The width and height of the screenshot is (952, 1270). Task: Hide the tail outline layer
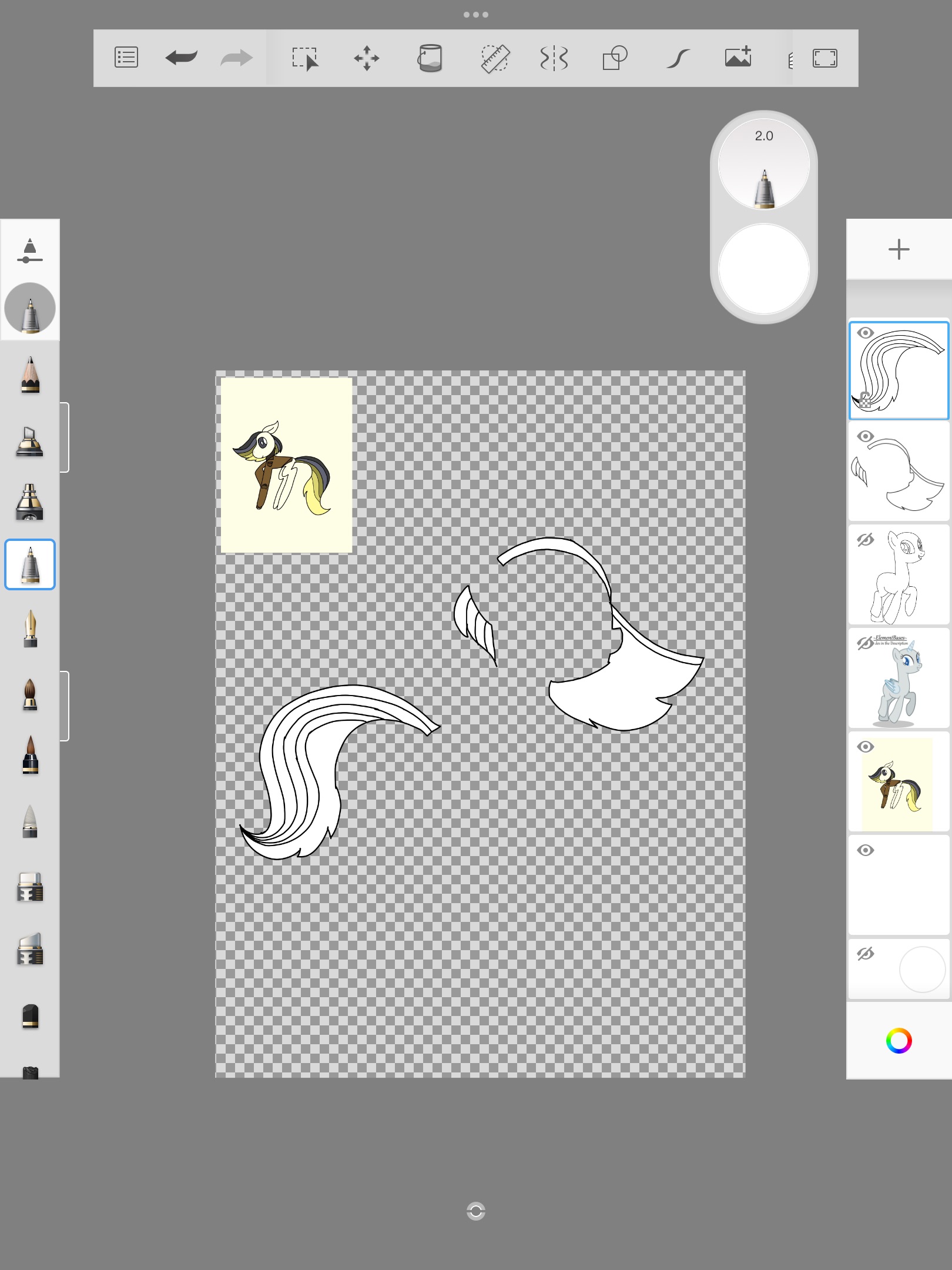[x=866, y=333]
